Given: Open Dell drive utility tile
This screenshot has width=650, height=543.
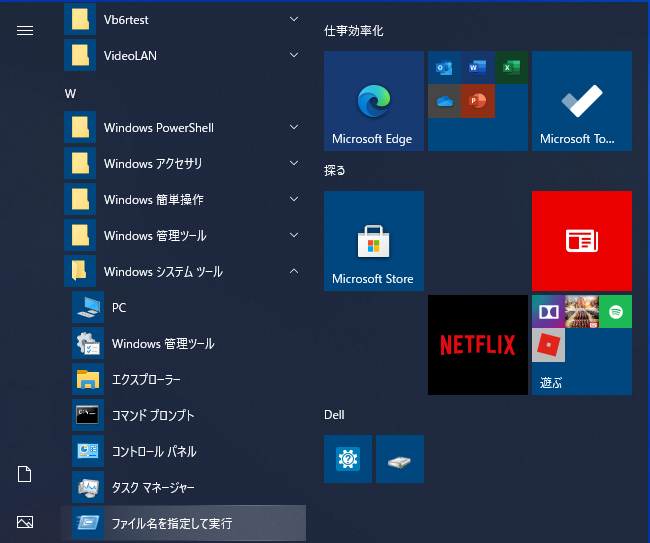Looking at the screenshot, I should click(x=400, y=459).
